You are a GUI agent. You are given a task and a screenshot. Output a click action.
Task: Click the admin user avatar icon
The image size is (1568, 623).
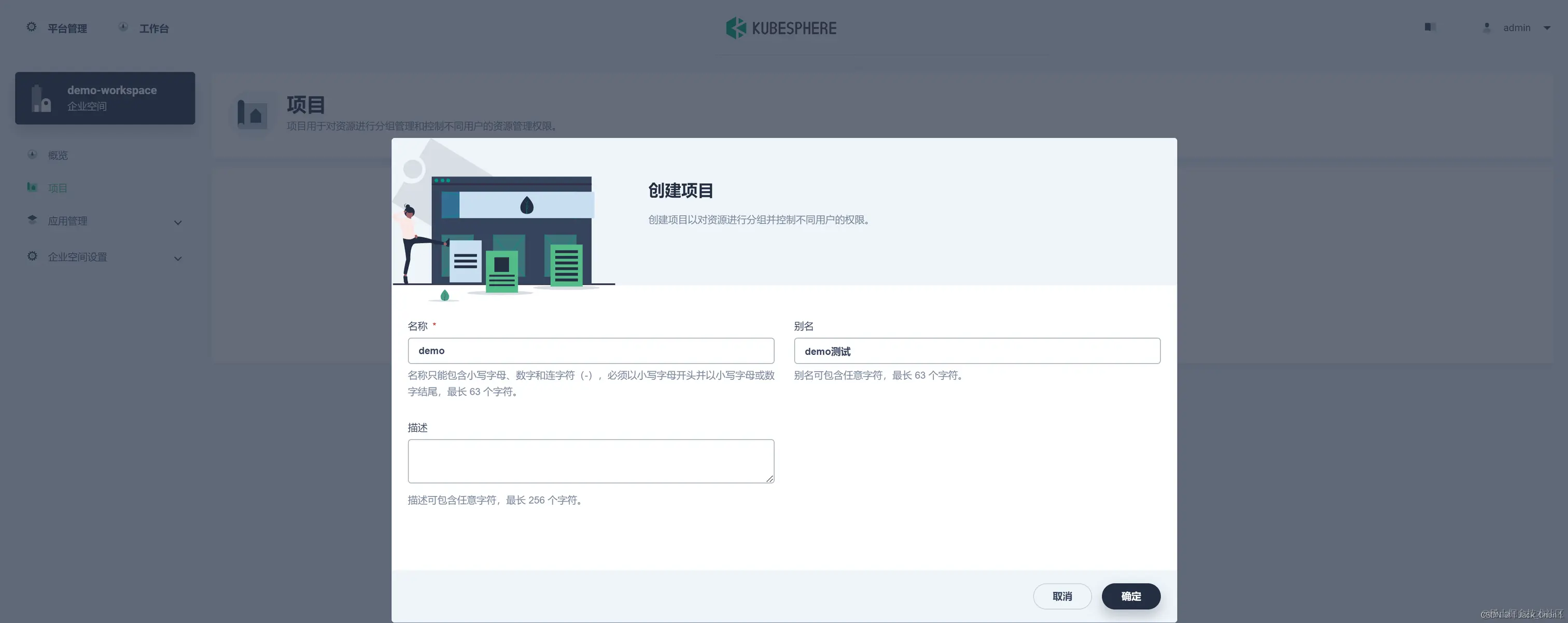tap(1487, 27)
